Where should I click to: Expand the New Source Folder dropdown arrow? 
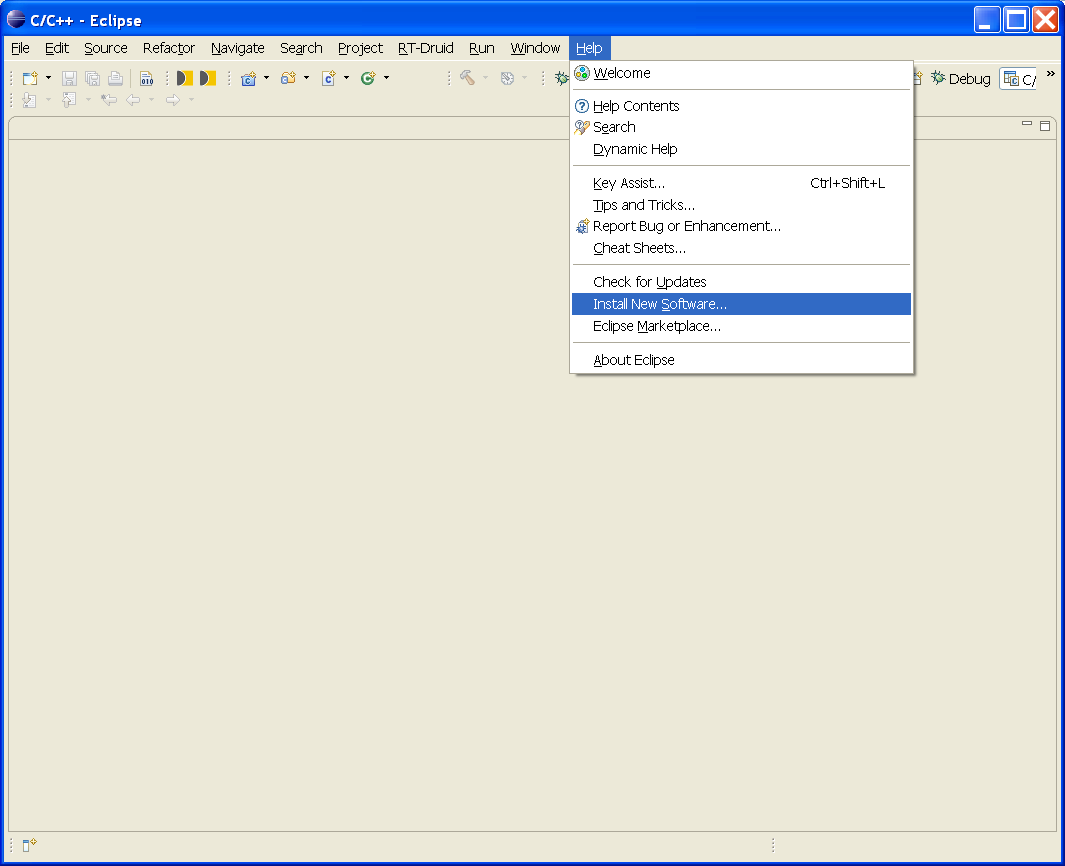click(306, 78)
